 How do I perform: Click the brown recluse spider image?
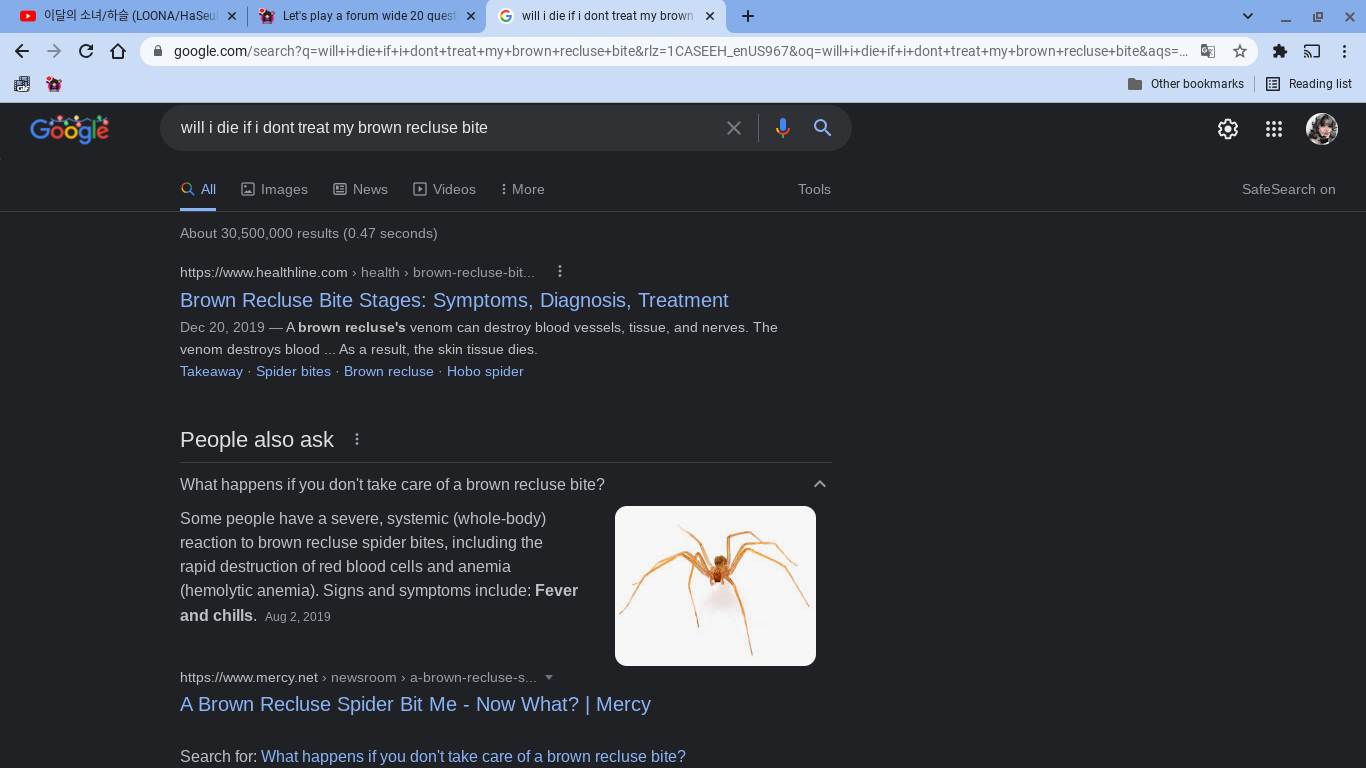pos(715,586)
